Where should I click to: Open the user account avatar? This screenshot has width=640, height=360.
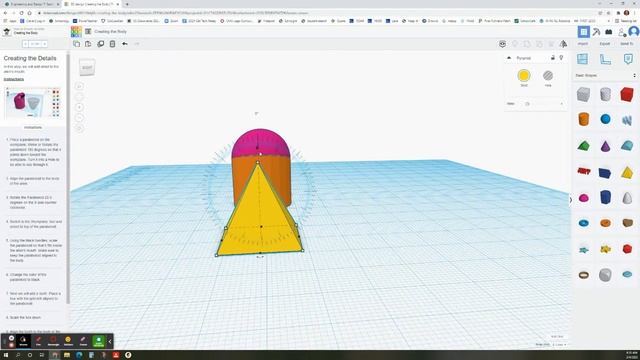click(634, 31)
